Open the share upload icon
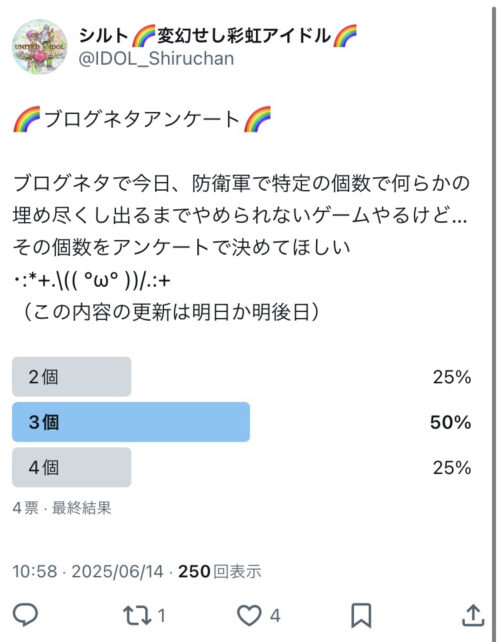This screenshot has height=642, width=500. tap(473, 615)
